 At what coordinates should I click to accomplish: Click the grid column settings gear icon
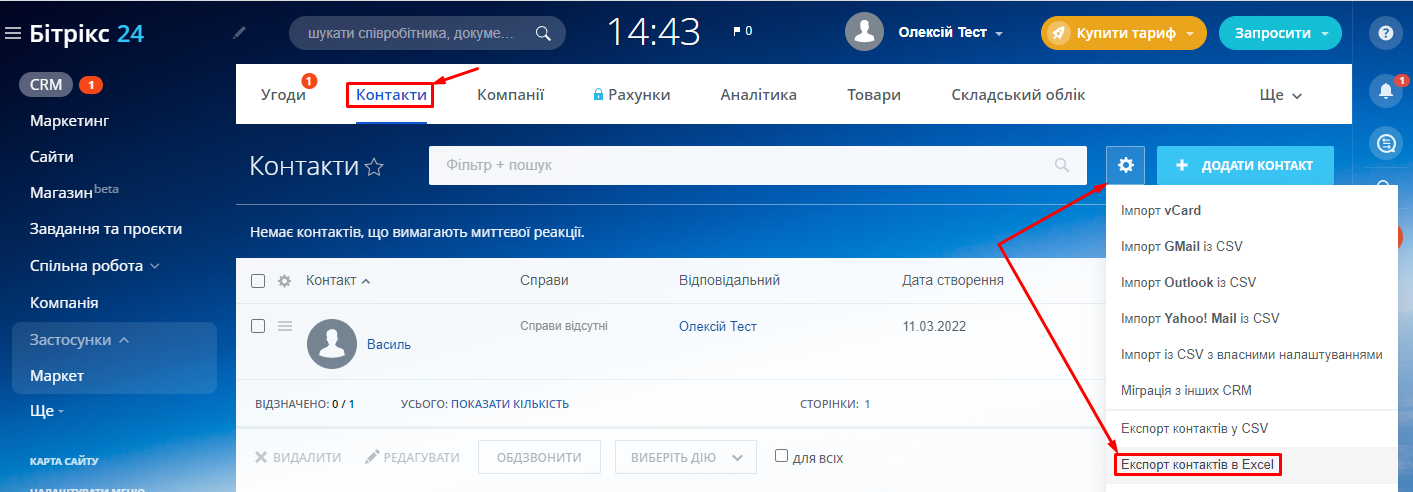284,281
